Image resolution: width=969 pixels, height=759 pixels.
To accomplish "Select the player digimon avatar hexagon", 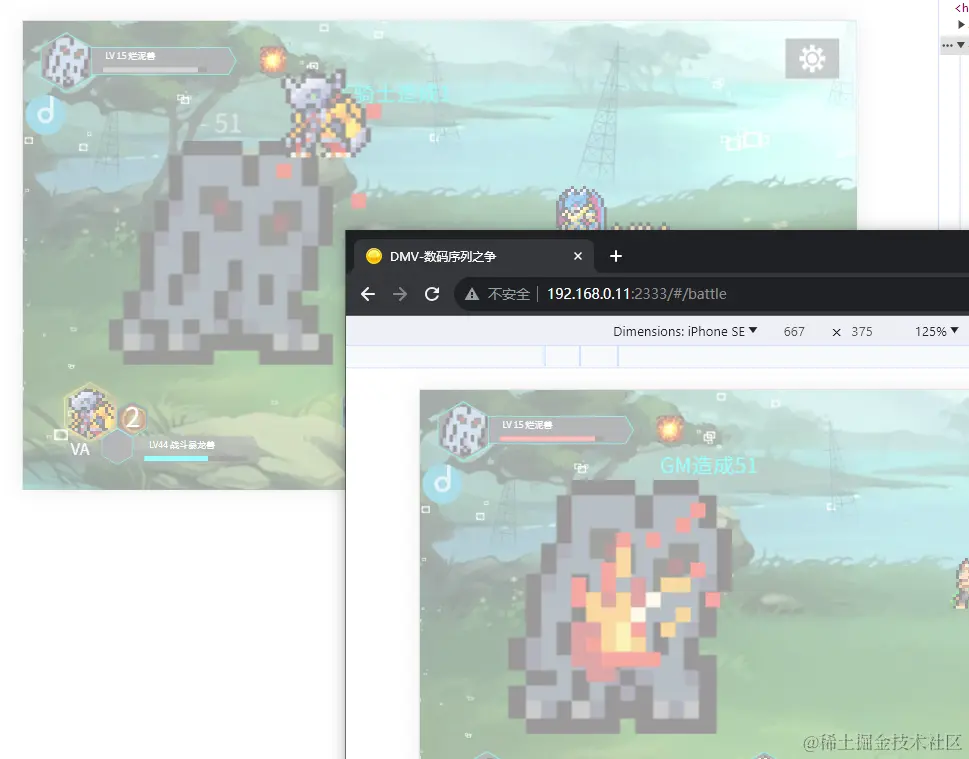I will (90, 411).
